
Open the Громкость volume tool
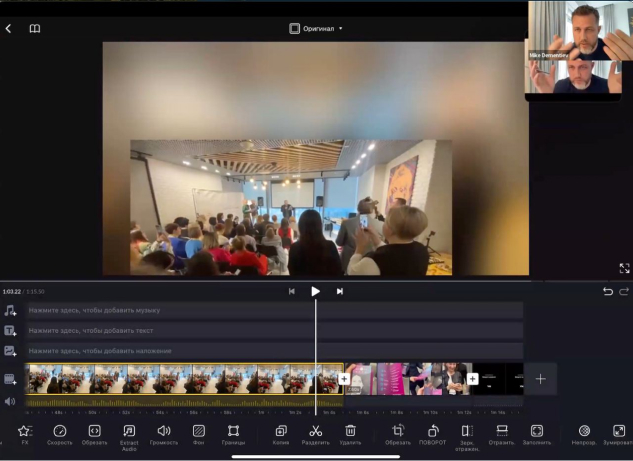(163, 435)
